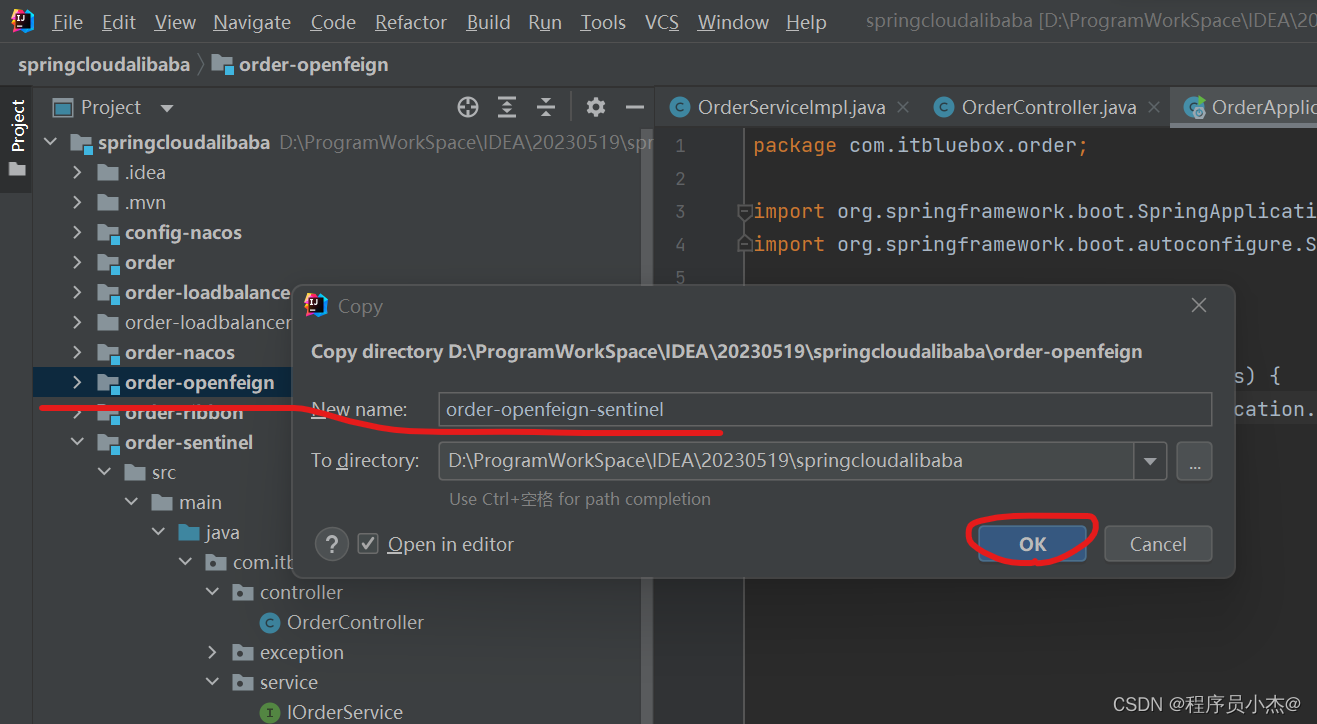Click the order-openfeign breadcrumb folder icon
The image size is (1317, 724).
(223, 65)
